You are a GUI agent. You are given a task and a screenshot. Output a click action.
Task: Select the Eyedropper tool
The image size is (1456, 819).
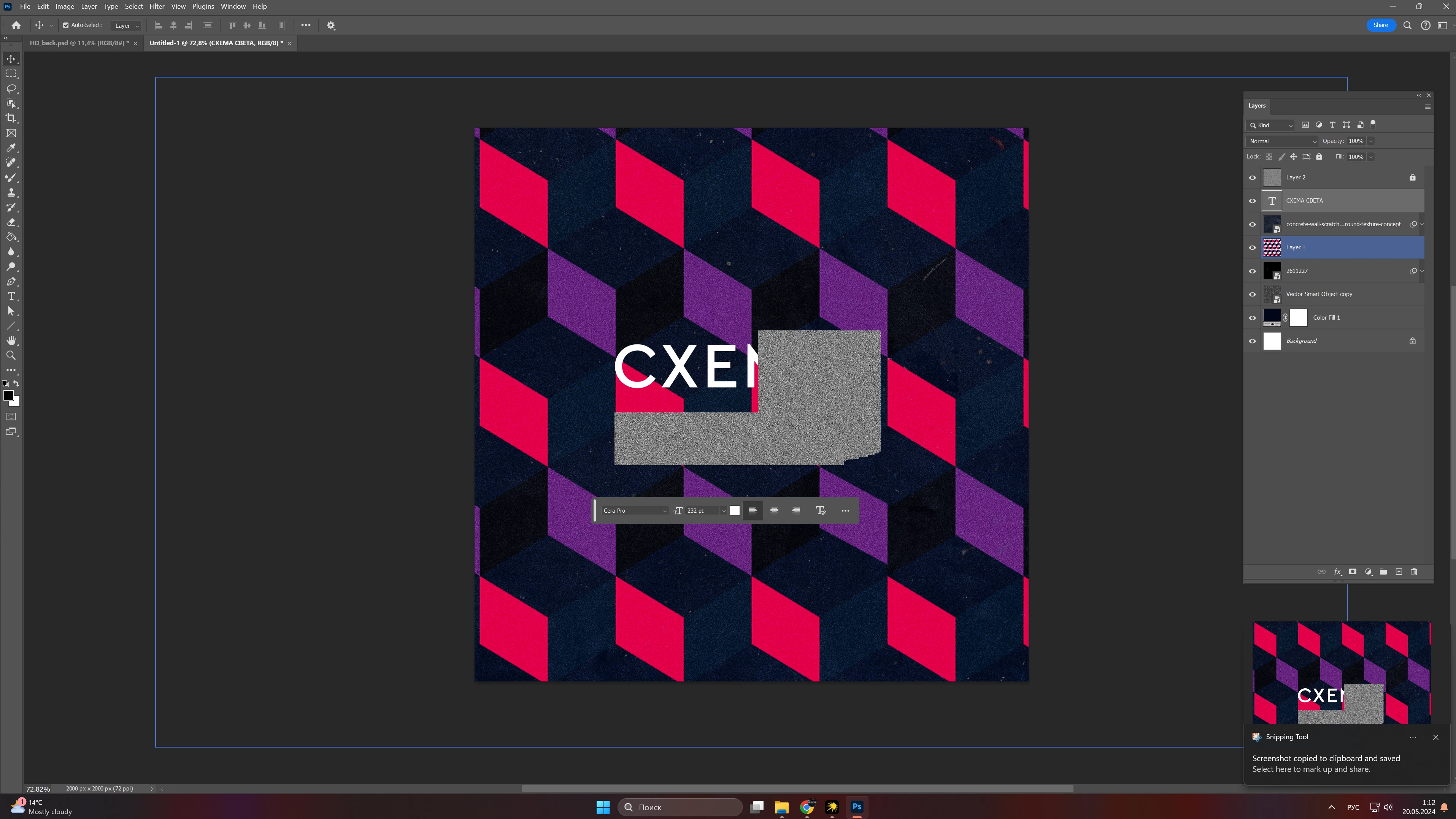[11, 148]
